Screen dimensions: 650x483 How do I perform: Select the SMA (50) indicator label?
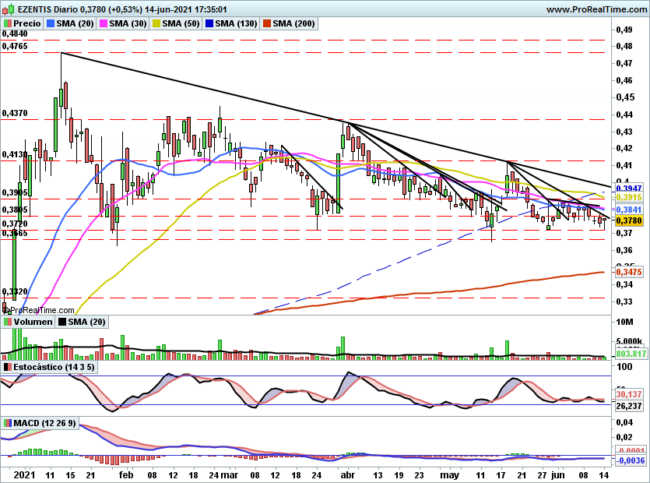point(181,24)
